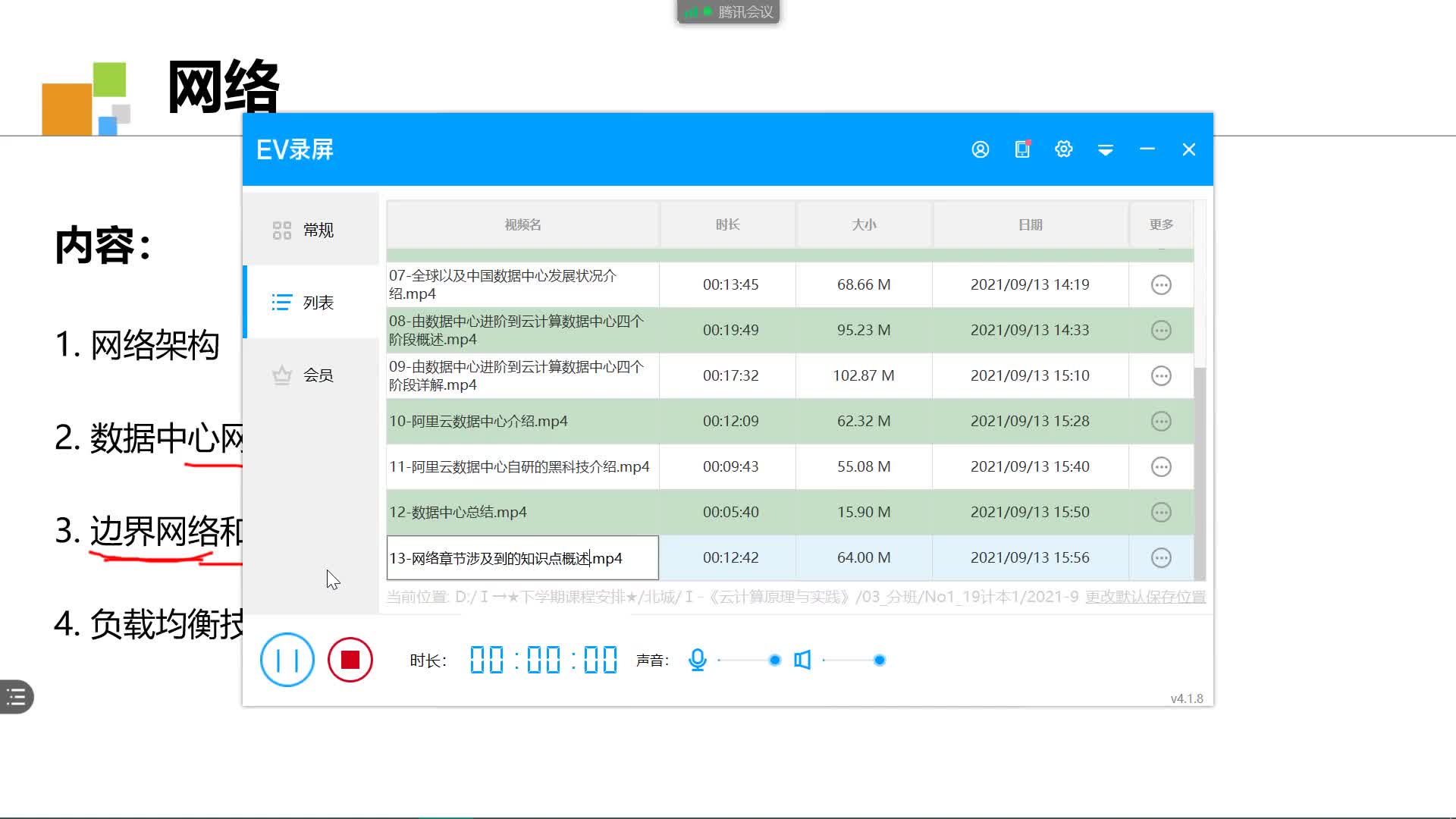Stop the recording with red button
The width and height of the screenshot is (1456, 819).
[350, 660]
